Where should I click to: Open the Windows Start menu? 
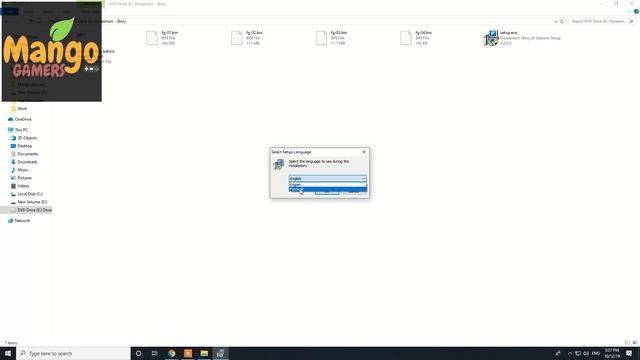(x=8, y=353)
